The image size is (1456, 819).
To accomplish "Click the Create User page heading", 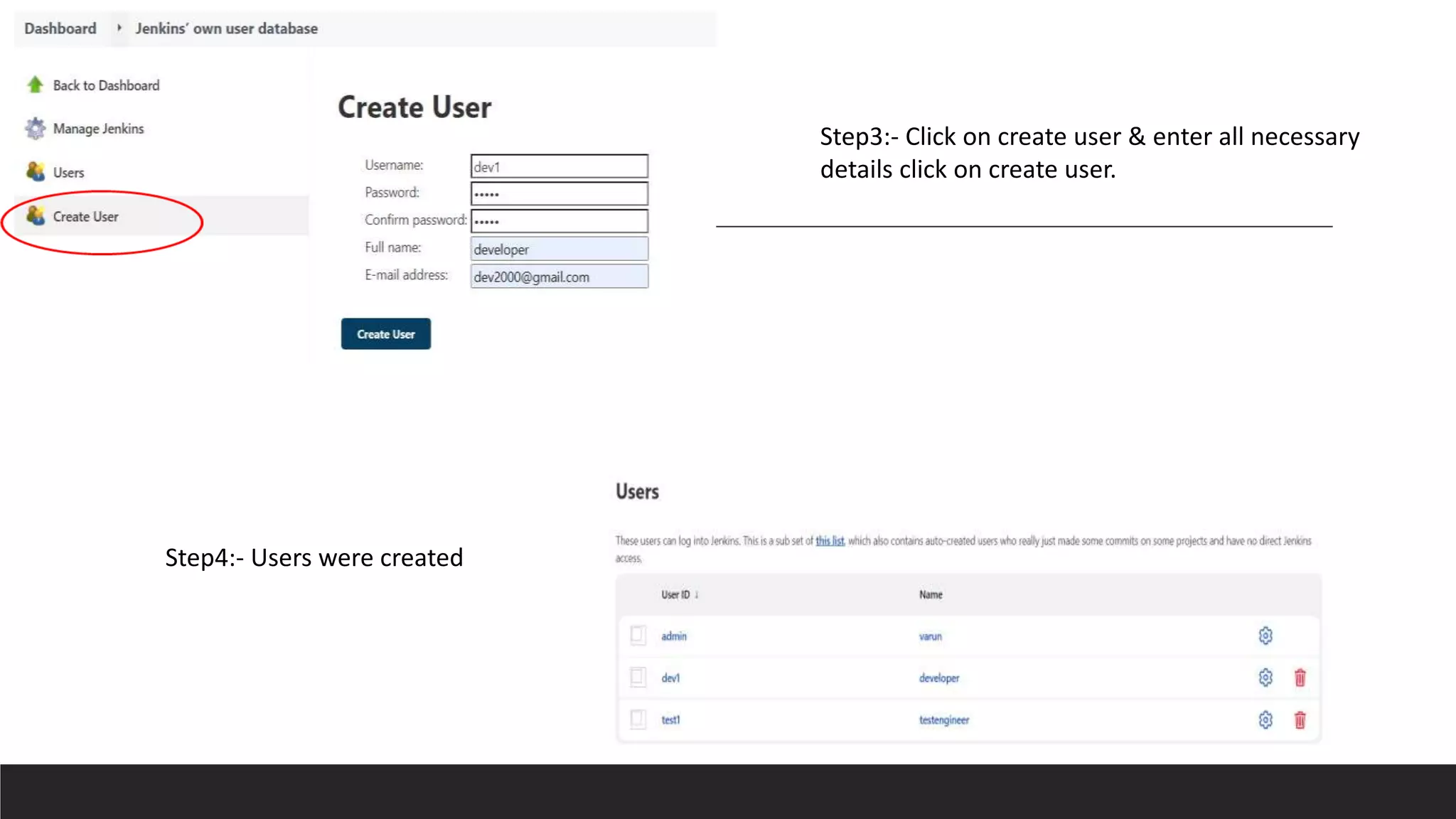I will pyautogui.click(x=414, y=107).
